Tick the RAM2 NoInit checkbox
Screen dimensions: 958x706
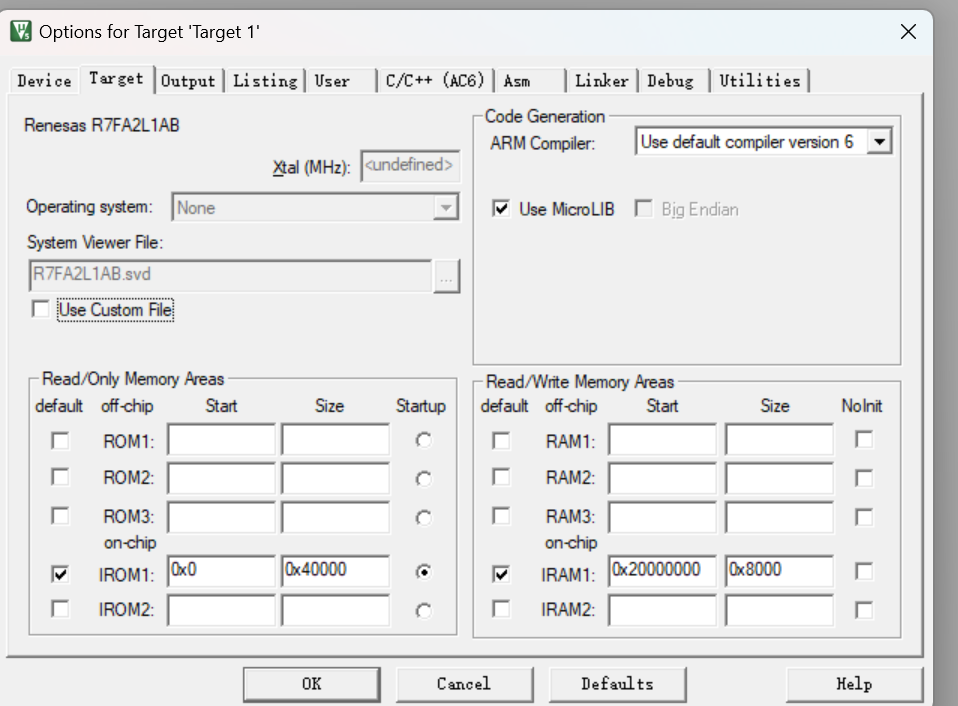coord(864,478)
